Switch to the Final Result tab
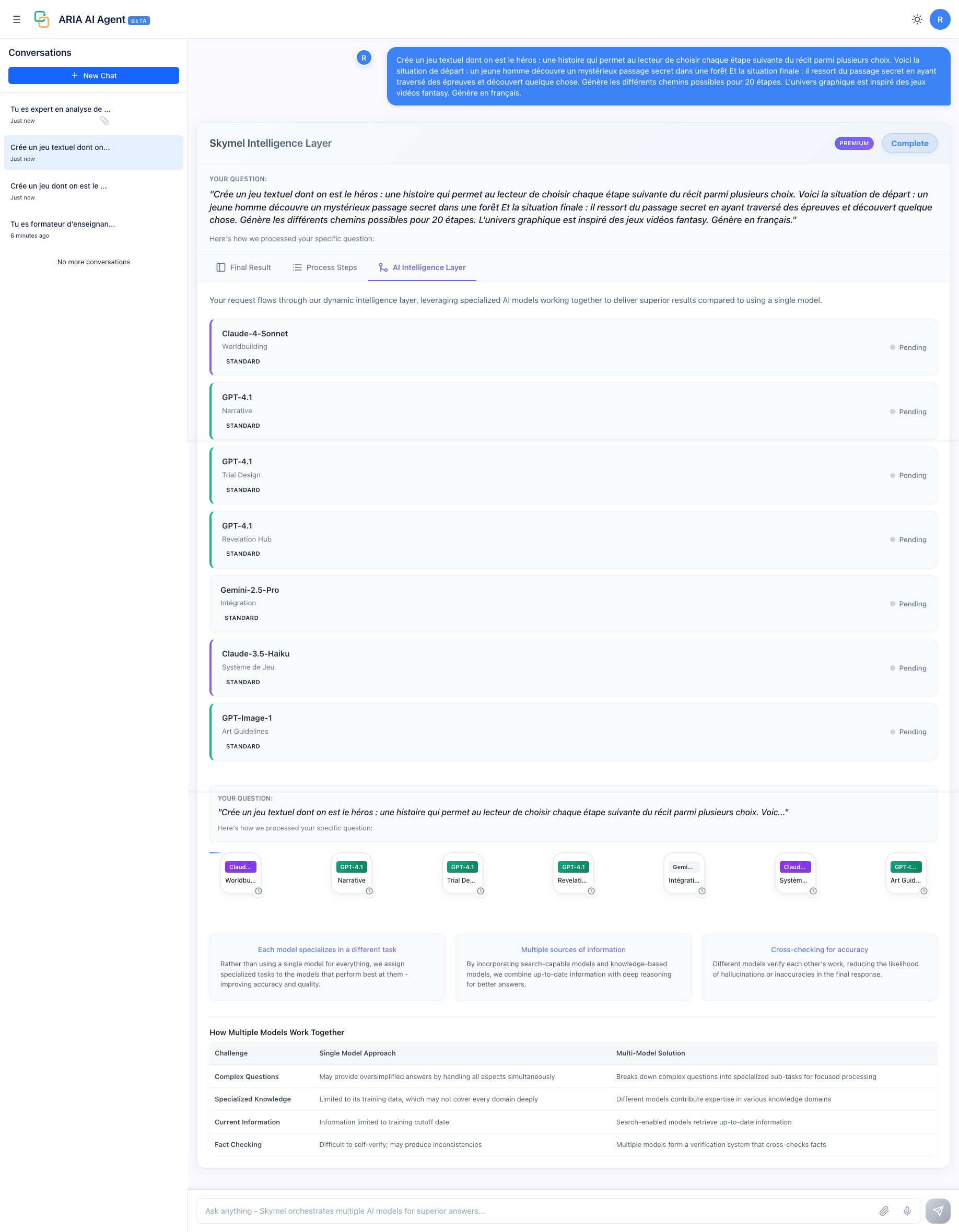The width and height of the screenshot is (959, 1232). coord(244,267)
